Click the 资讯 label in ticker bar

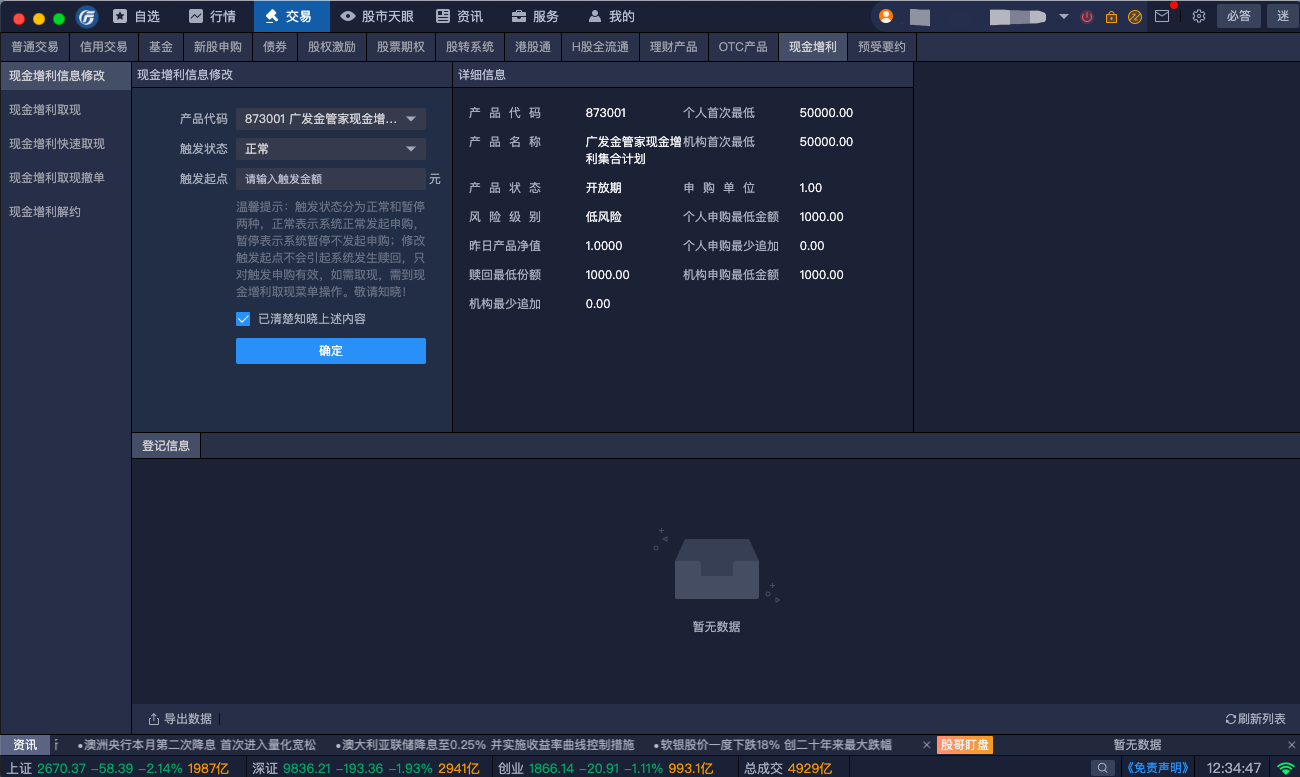(x=25, y=745)
